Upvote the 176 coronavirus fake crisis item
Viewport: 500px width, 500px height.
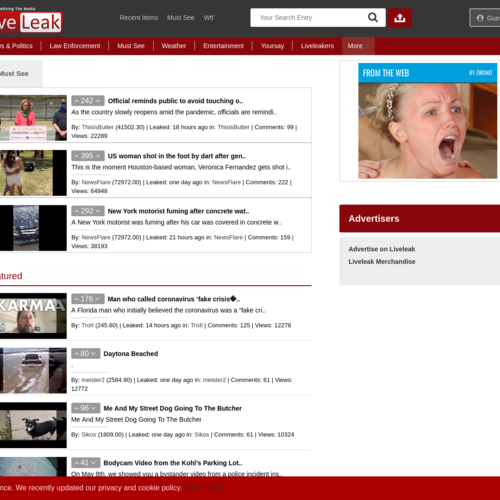coord(77,299)
